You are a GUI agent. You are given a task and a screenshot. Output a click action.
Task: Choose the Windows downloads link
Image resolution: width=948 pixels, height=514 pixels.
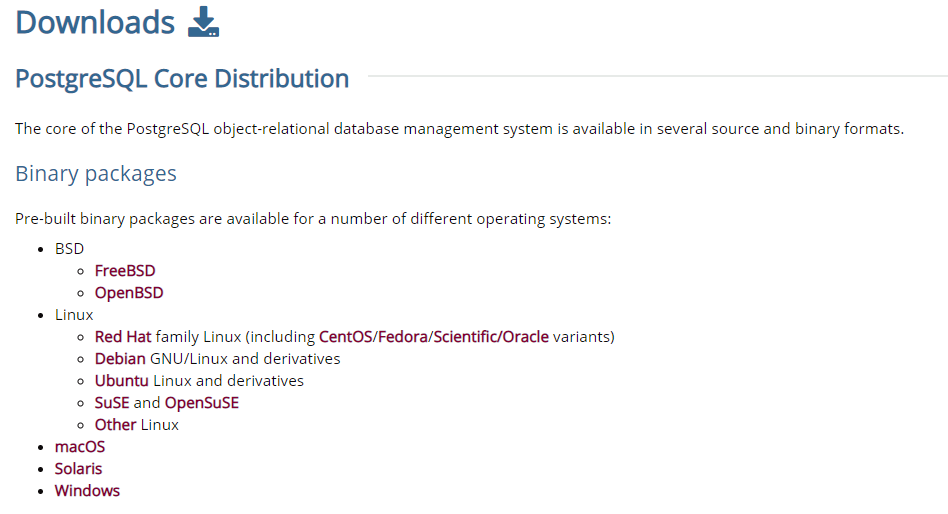tap(87, 491)
